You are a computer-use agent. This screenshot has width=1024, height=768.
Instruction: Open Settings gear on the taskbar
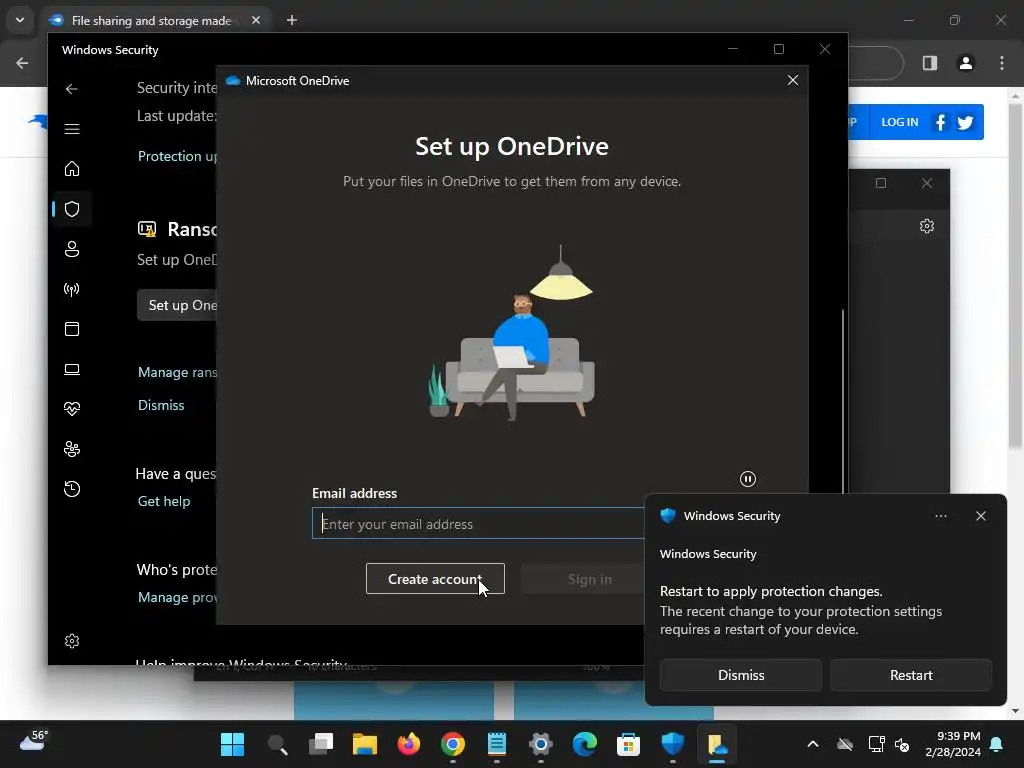(541, 744)
